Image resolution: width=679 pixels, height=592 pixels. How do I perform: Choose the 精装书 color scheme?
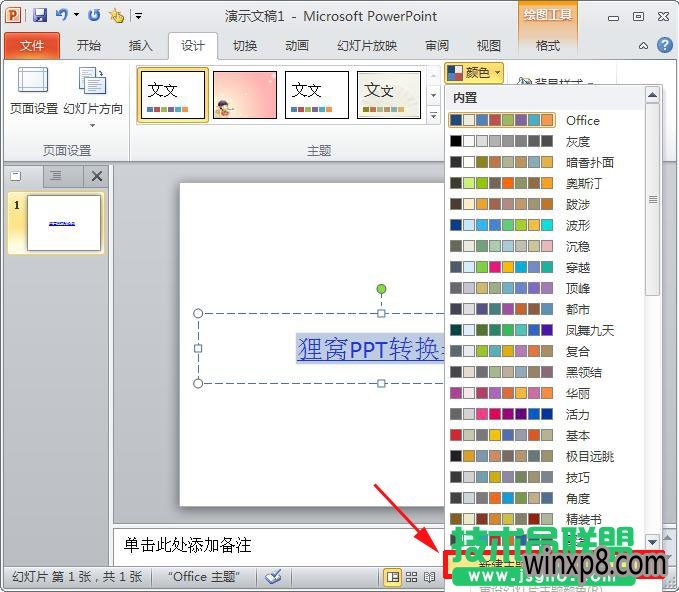click(x=544, y=519)
